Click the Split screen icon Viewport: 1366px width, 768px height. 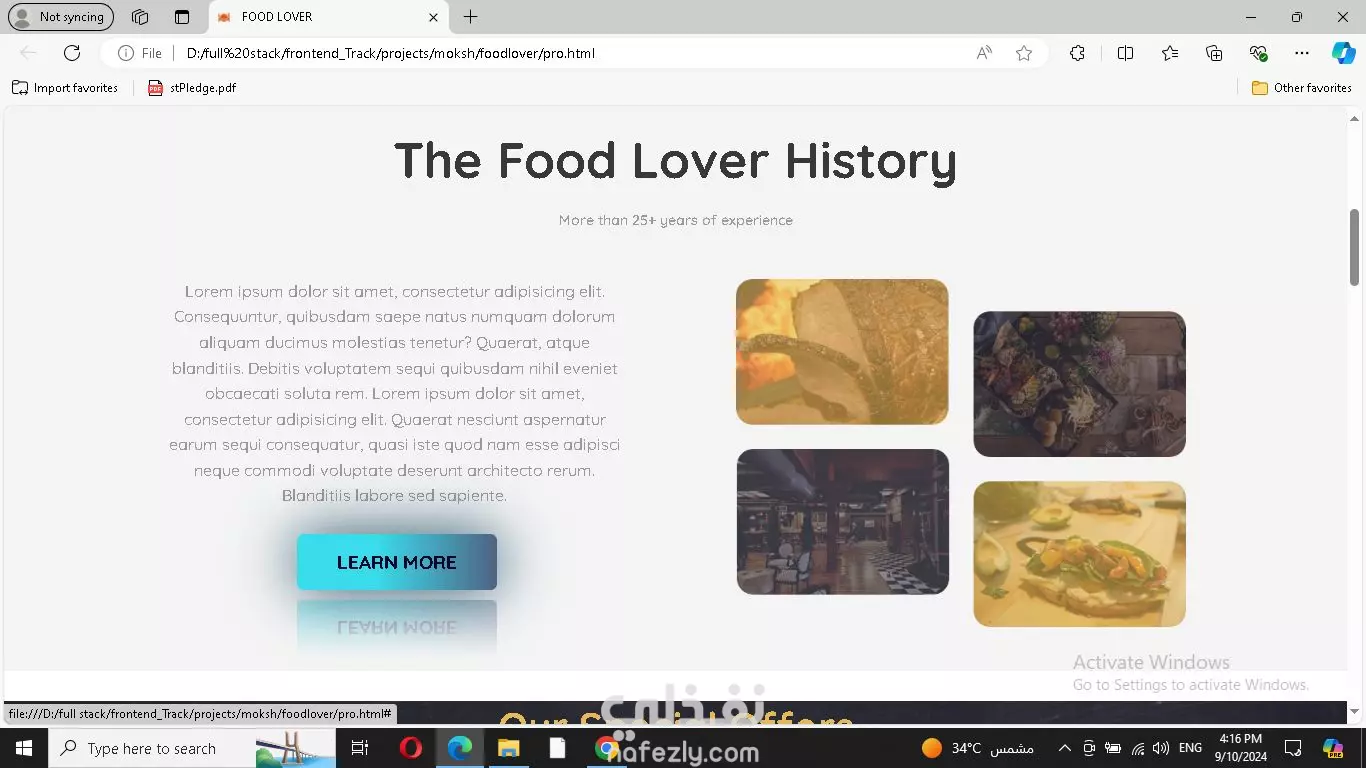click(1125, 53)
